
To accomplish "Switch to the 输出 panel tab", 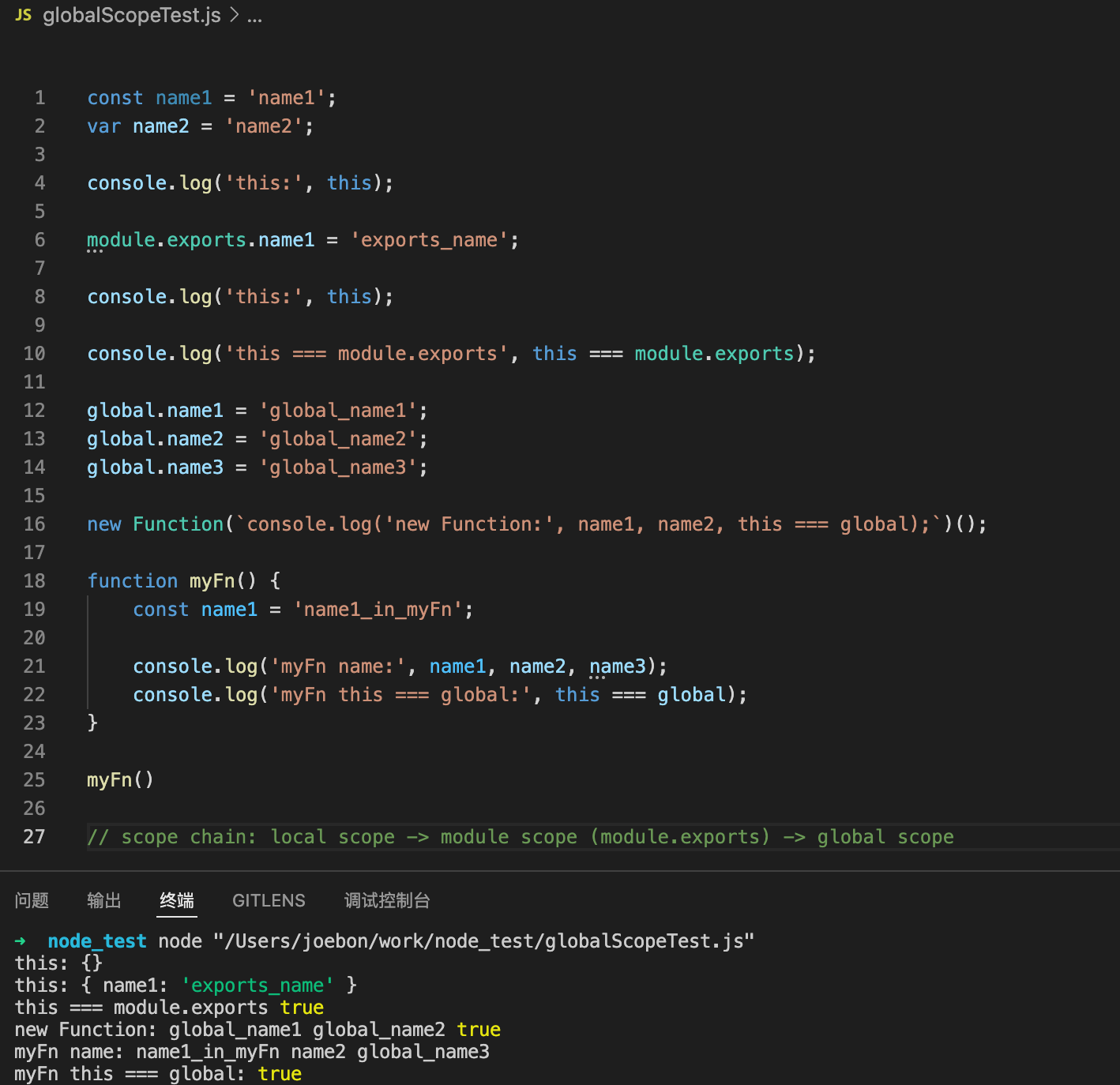I will (x=104, y=900).
